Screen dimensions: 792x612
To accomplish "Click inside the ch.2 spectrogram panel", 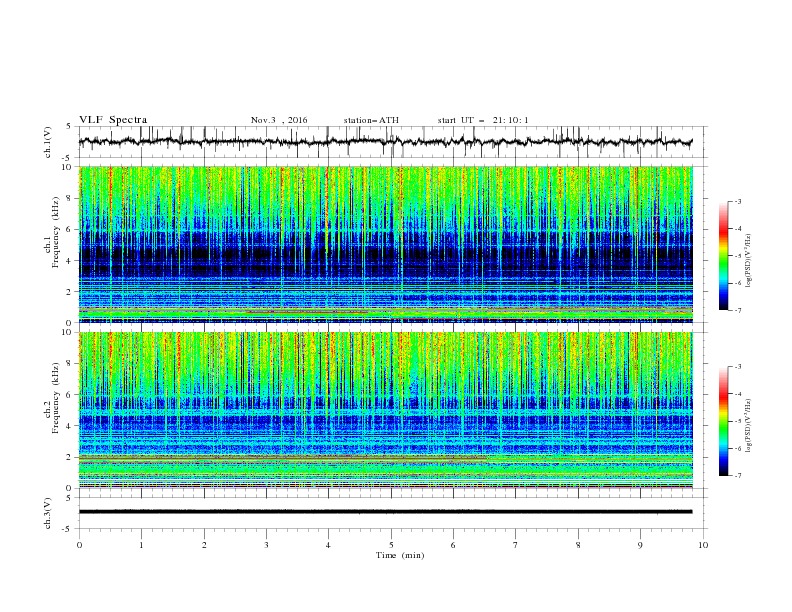I will [x=385, y=410].
